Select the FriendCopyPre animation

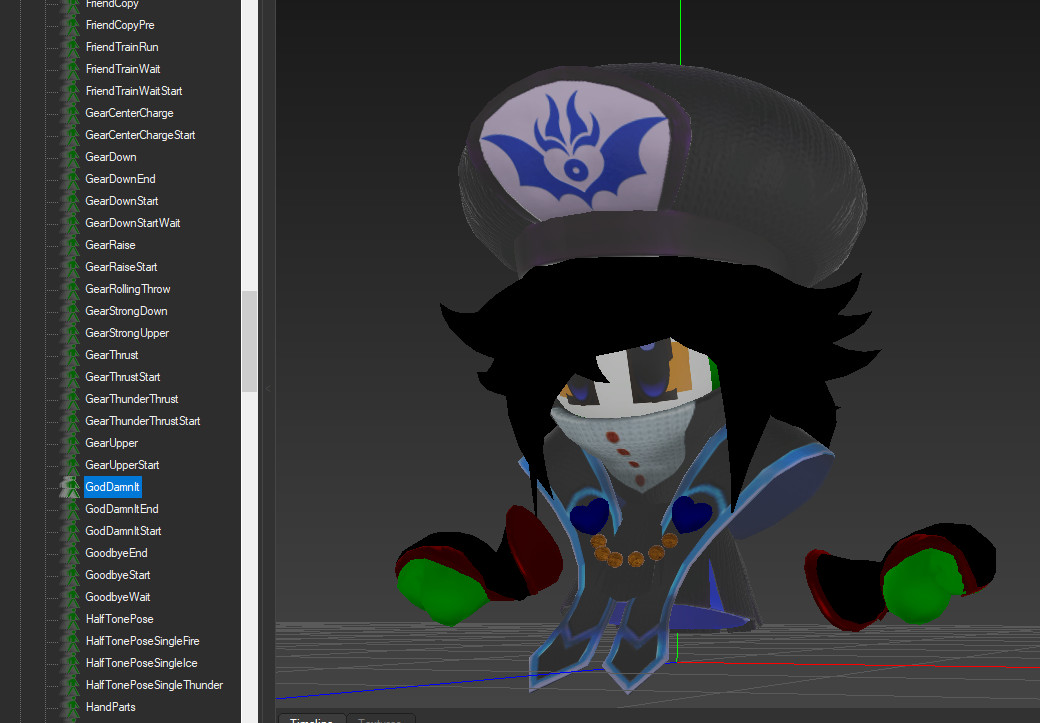119,25
